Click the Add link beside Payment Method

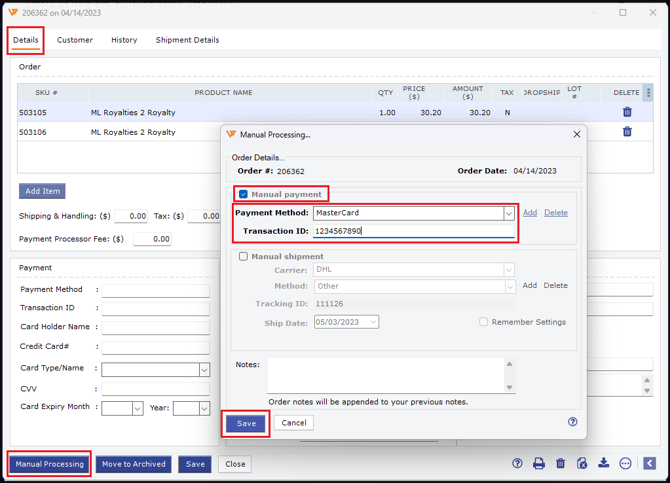[530, 213]
